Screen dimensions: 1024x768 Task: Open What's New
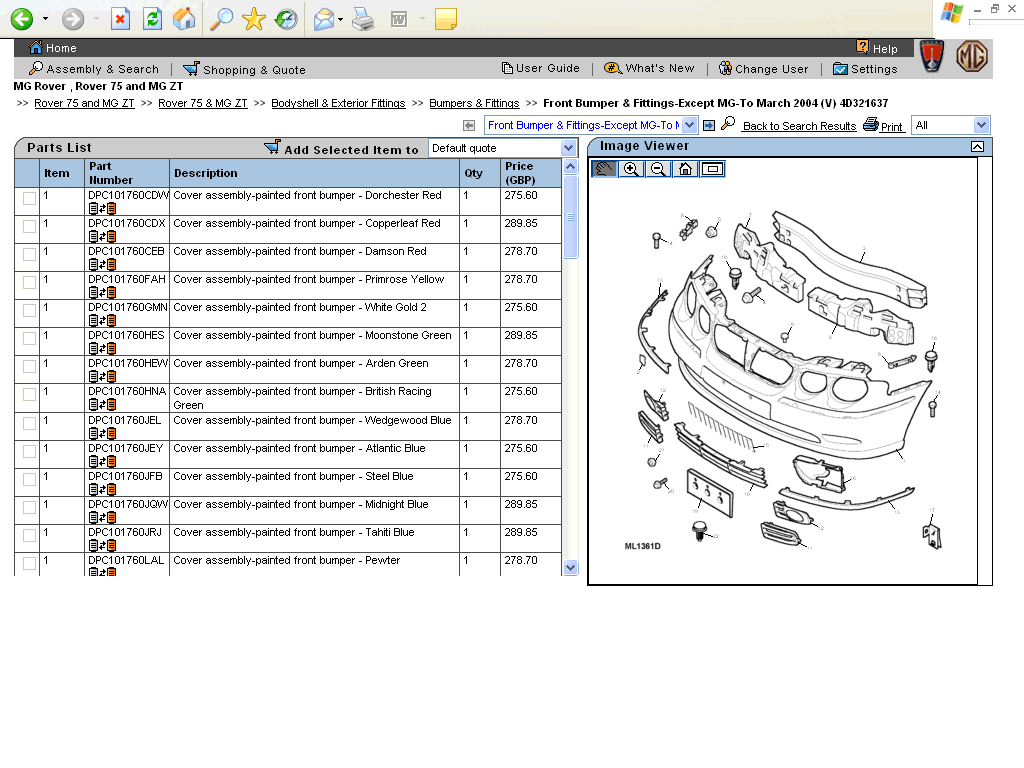pos(649,68)
